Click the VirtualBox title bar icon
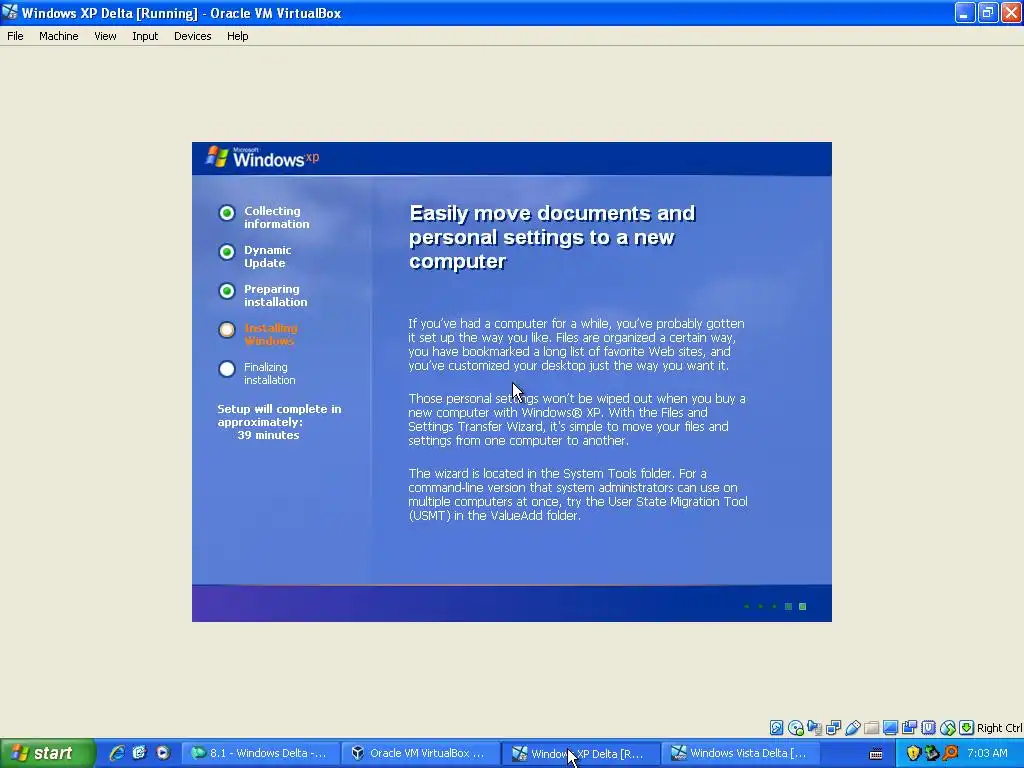This screenshot has height=768, width=1024. point(10,12)
